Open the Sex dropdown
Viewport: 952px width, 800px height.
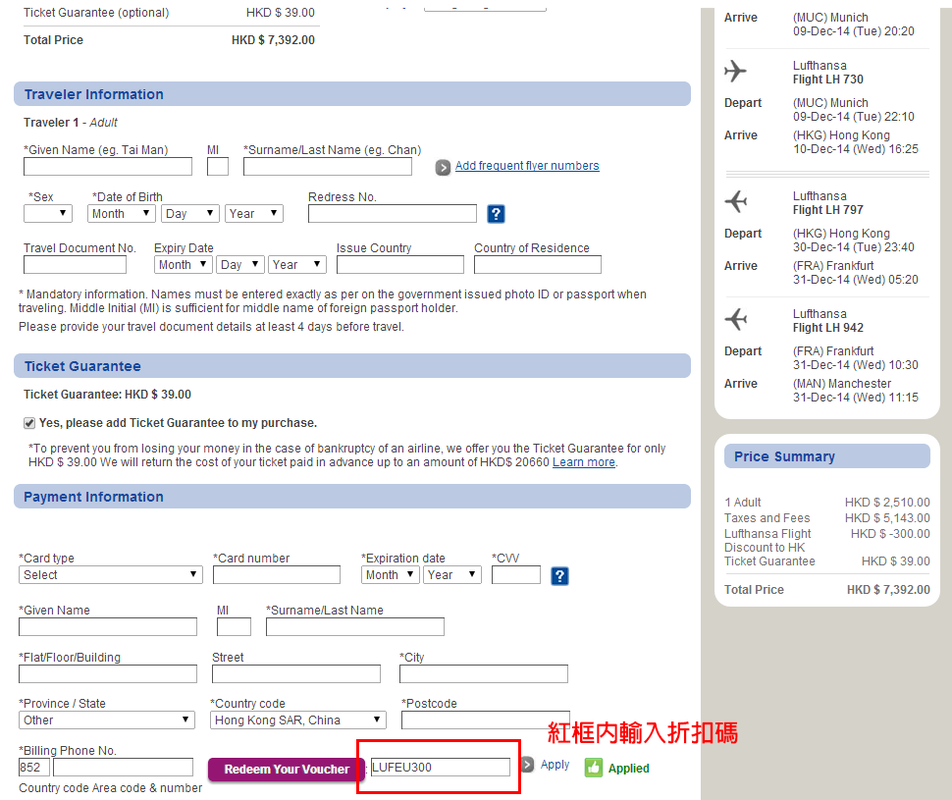coord(48,214)
